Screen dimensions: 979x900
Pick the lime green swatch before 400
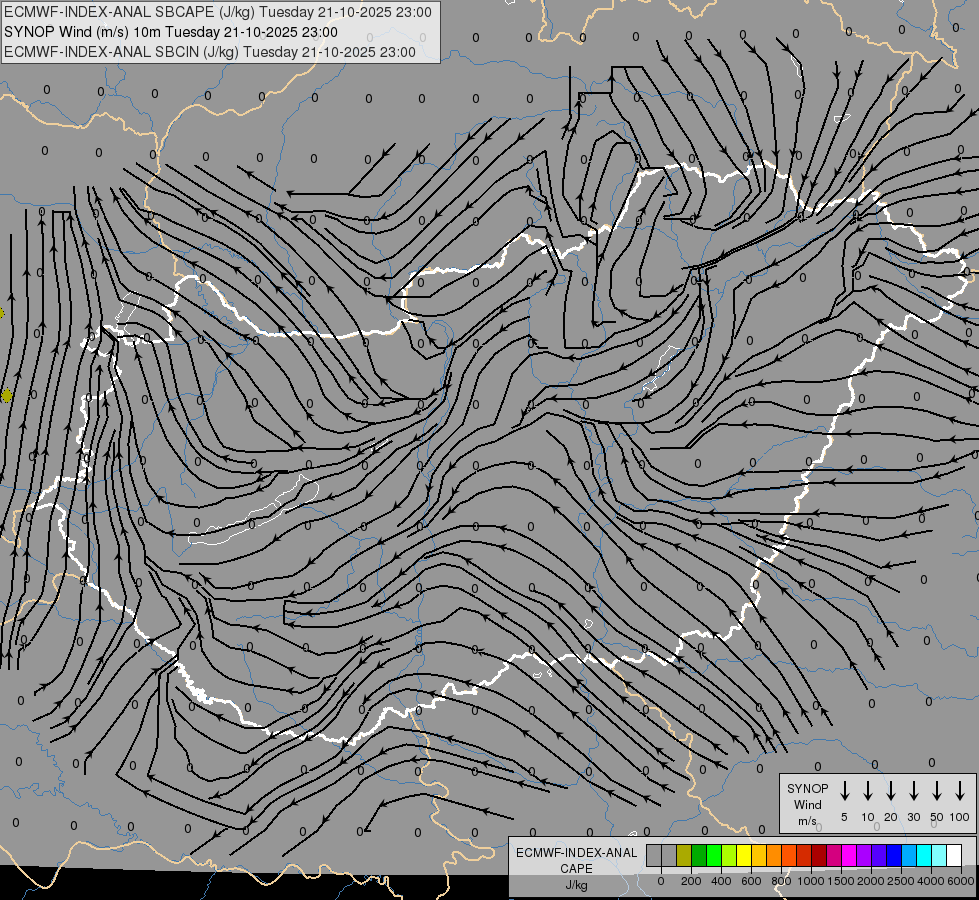pos(714,855)
